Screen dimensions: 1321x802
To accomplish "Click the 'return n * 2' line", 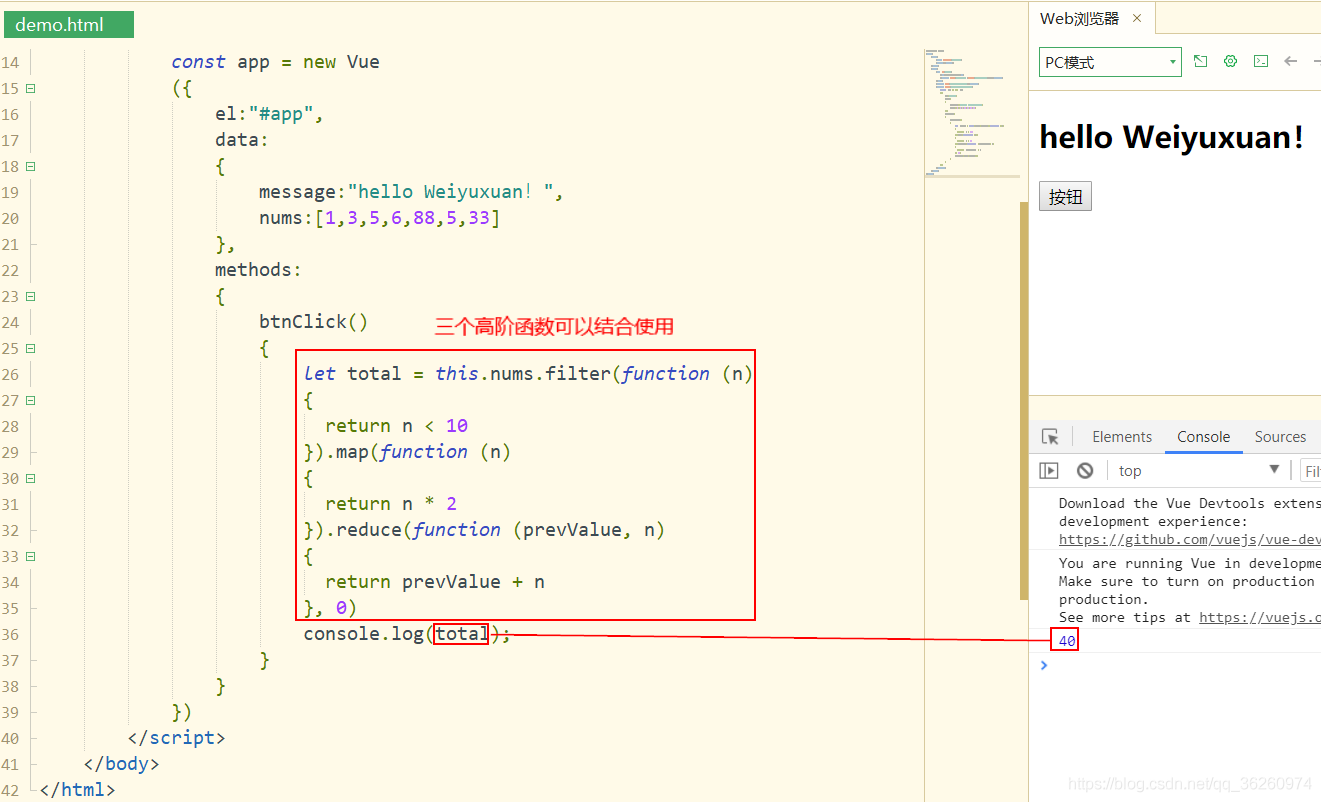I will coord(391,504).
